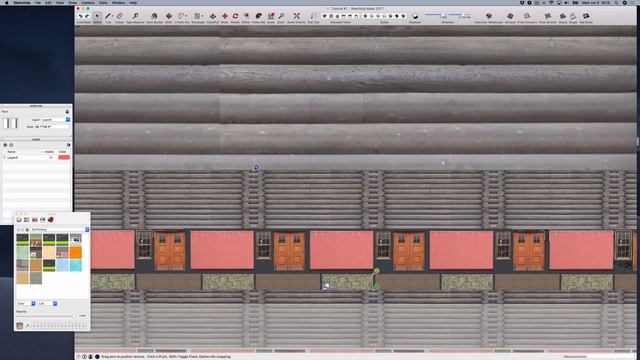Image resolution: width=640 pixels, height=360 pixels.
Task: Click Zoom Extents in toolbar
Action: pyautogui.click(x=296, y=16)
